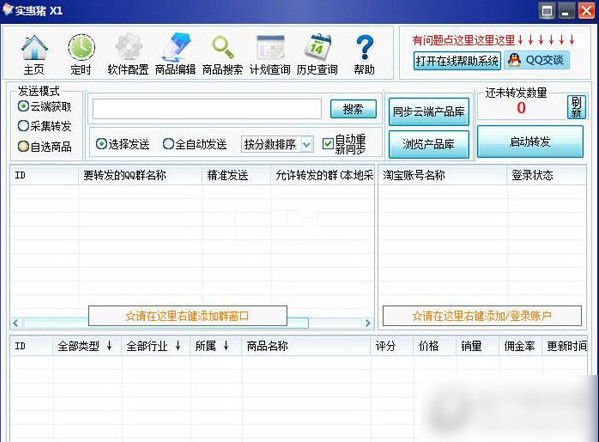Click 浏览产品库 button

(x=429, y=144)
